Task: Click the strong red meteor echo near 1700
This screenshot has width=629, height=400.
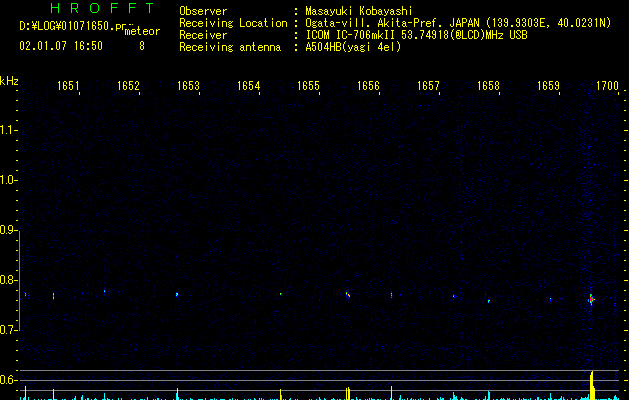Action: 591,299
